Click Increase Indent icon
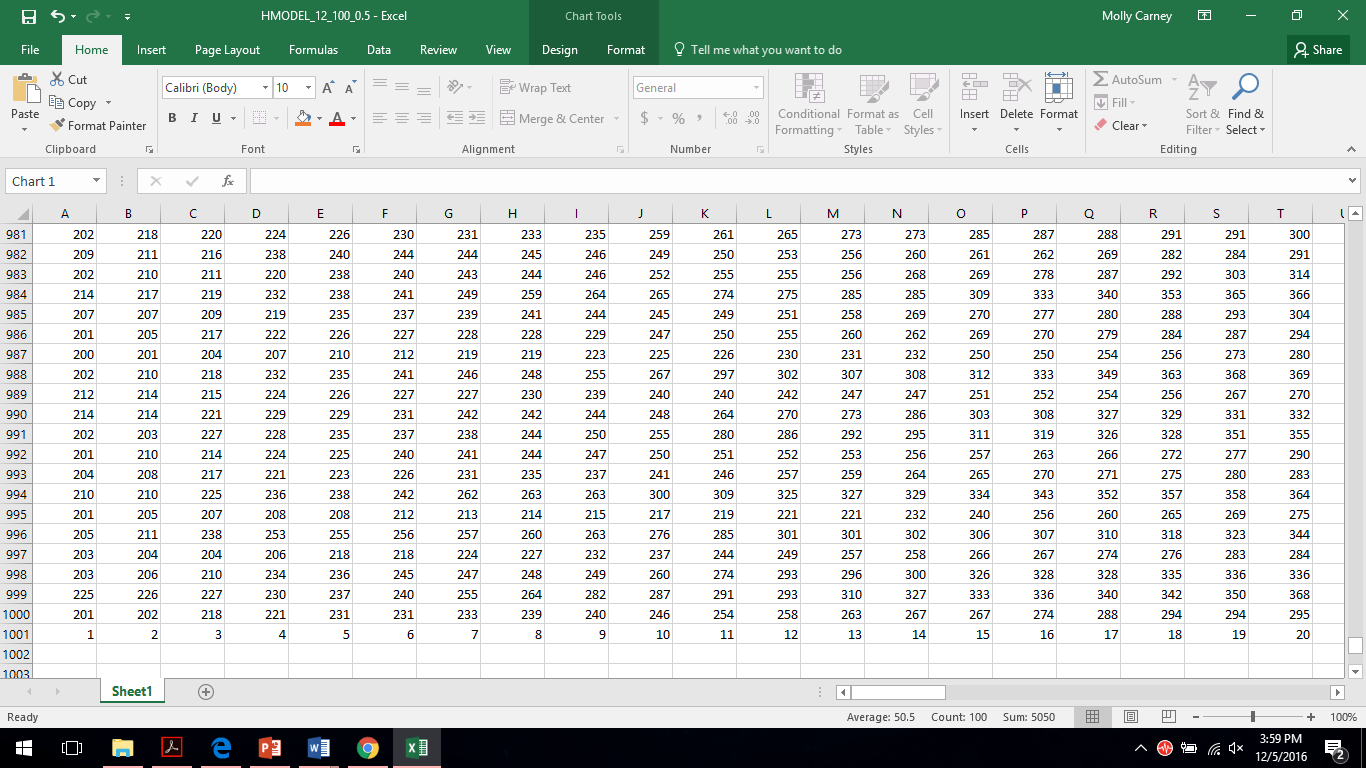The height and width of the screenshot is (768, 1366). [x=477, y=118]
